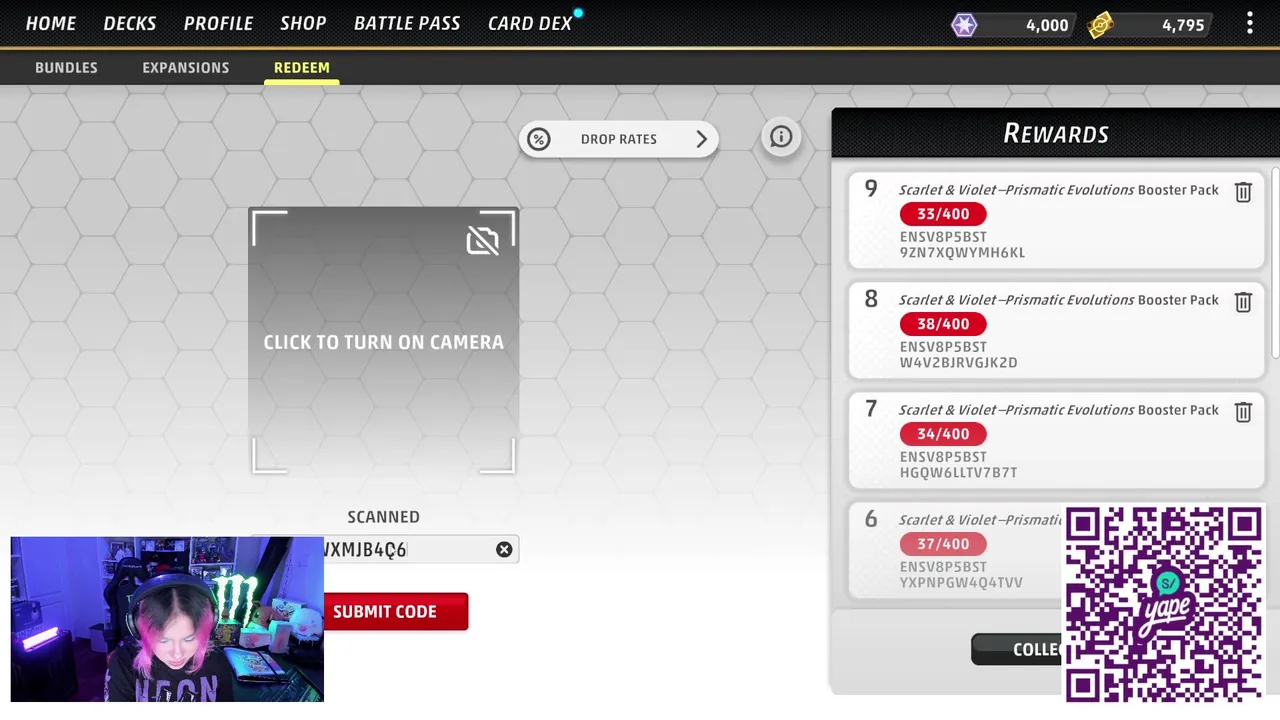Open the Card Dex menu
The height and width of the screenshot is (720, 1280).
coord(530,23)
